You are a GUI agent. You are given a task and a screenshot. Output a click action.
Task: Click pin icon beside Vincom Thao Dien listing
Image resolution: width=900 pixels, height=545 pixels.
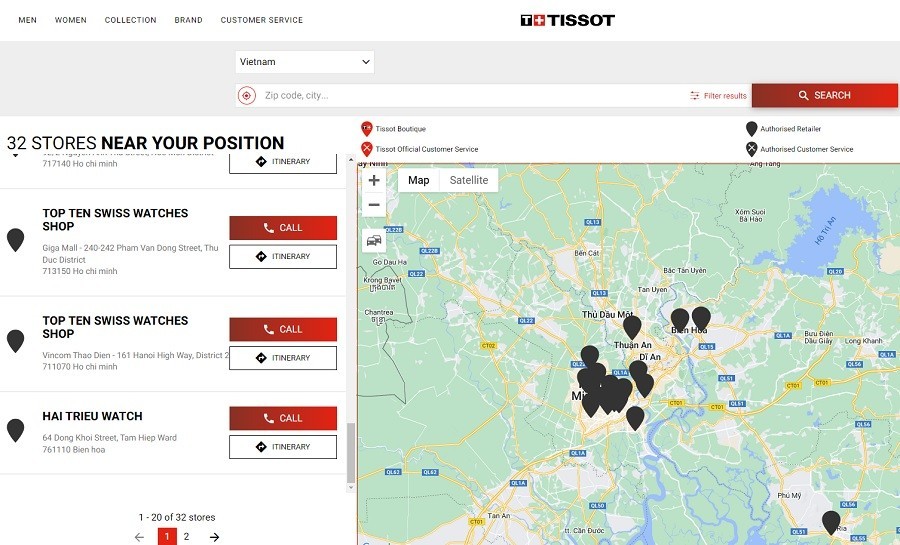coord(15,341)
